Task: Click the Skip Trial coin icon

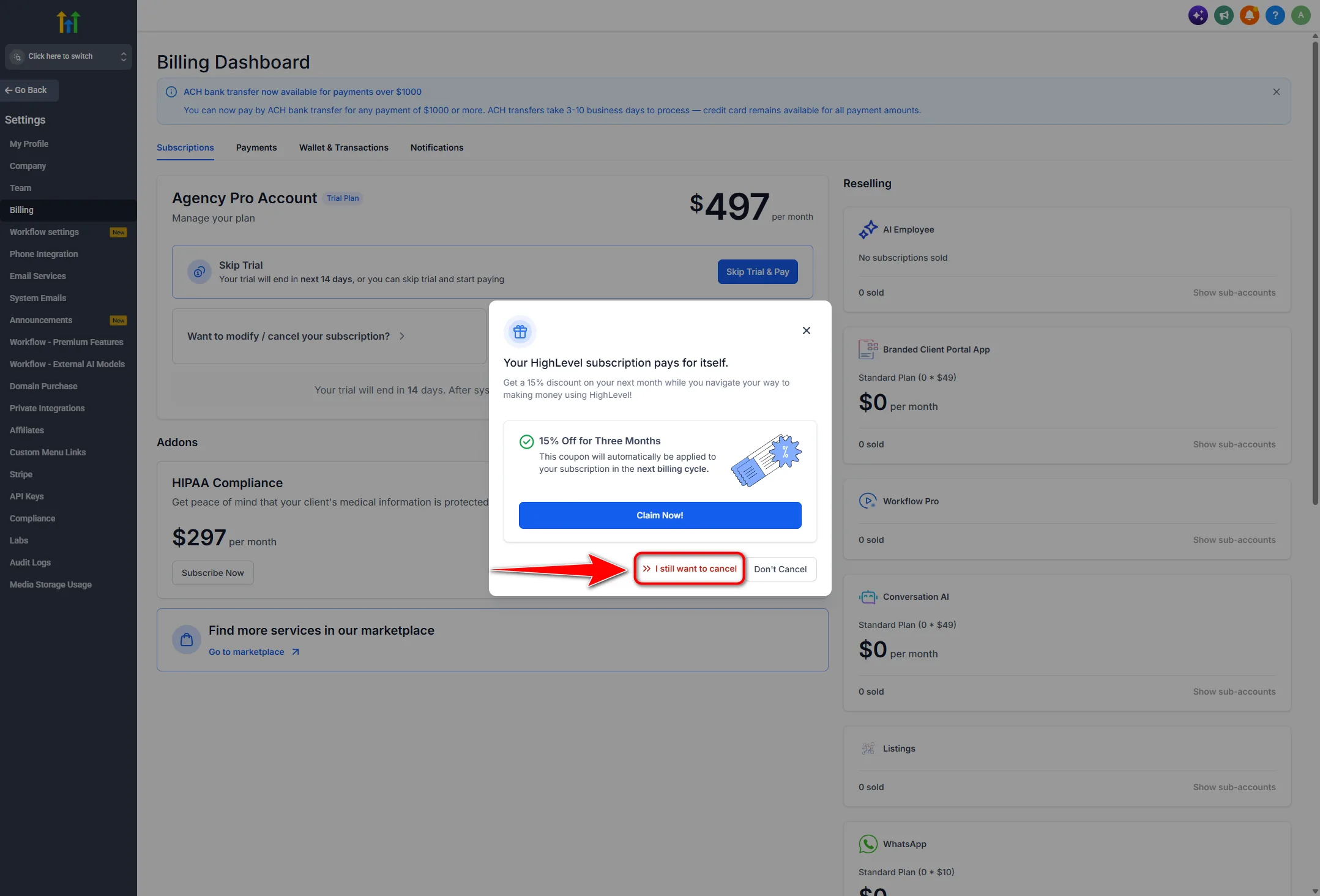Action: 199,272
